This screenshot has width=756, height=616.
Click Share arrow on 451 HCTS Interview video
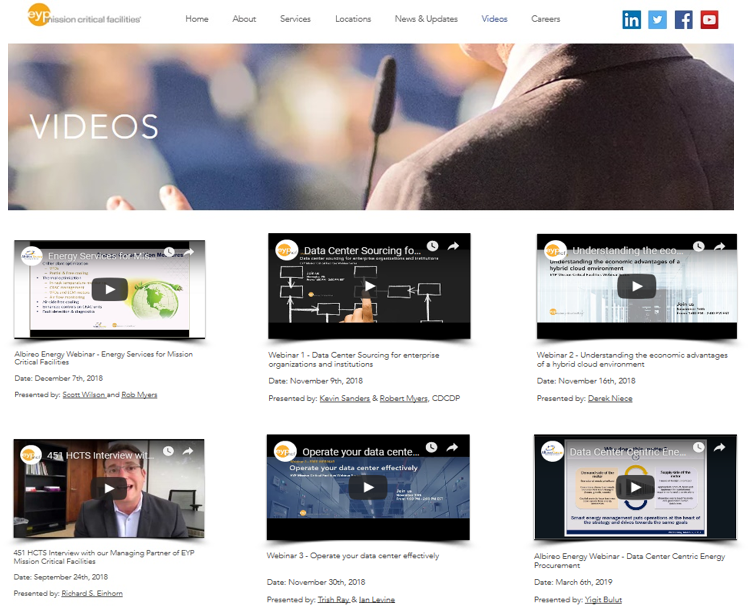(x=188, y=451)
